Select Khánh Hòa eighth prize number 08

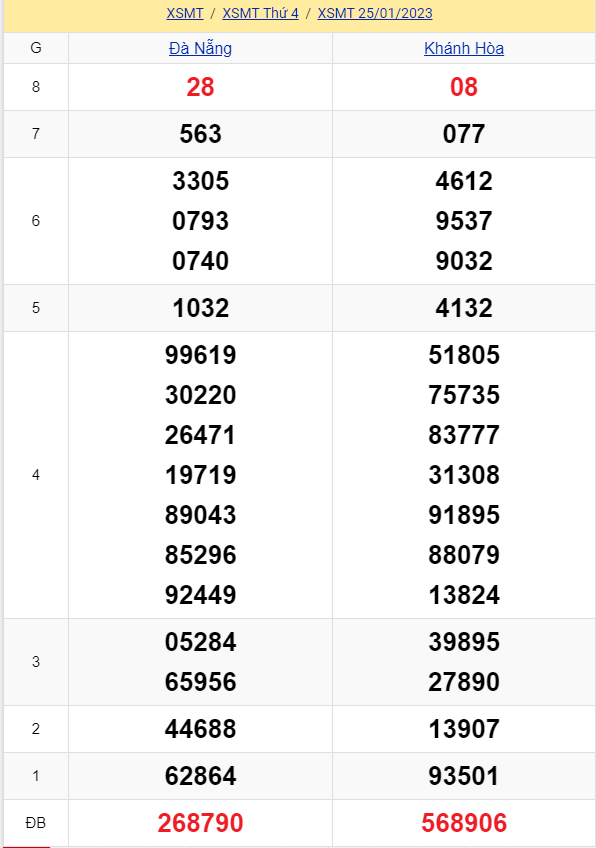464,87
